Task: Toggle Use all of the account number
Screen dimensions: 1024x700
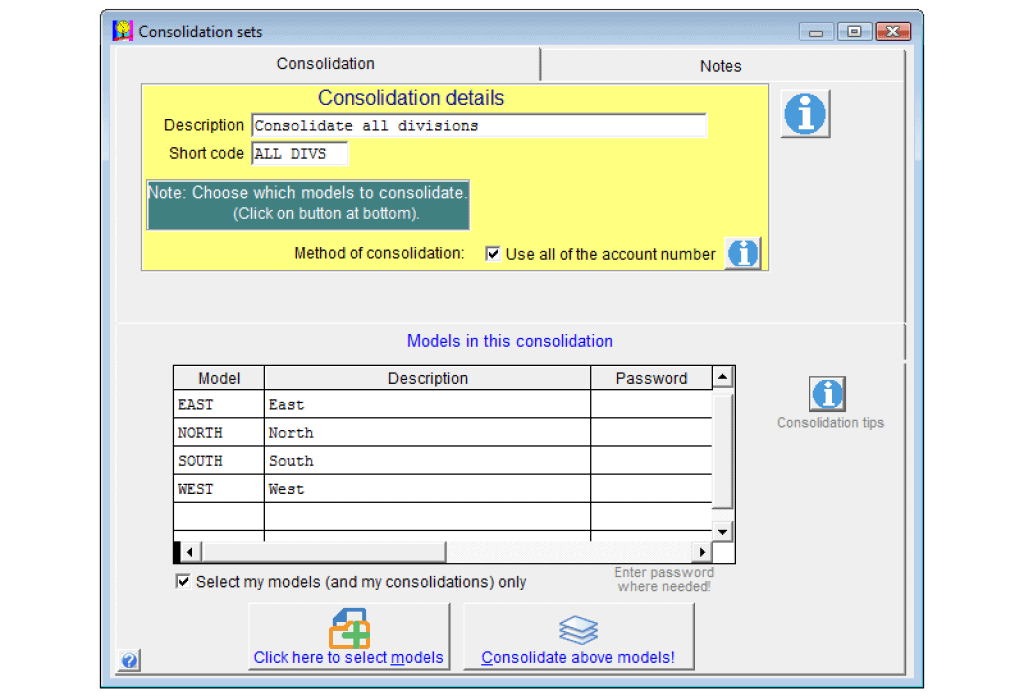Action: pos(493,254)
